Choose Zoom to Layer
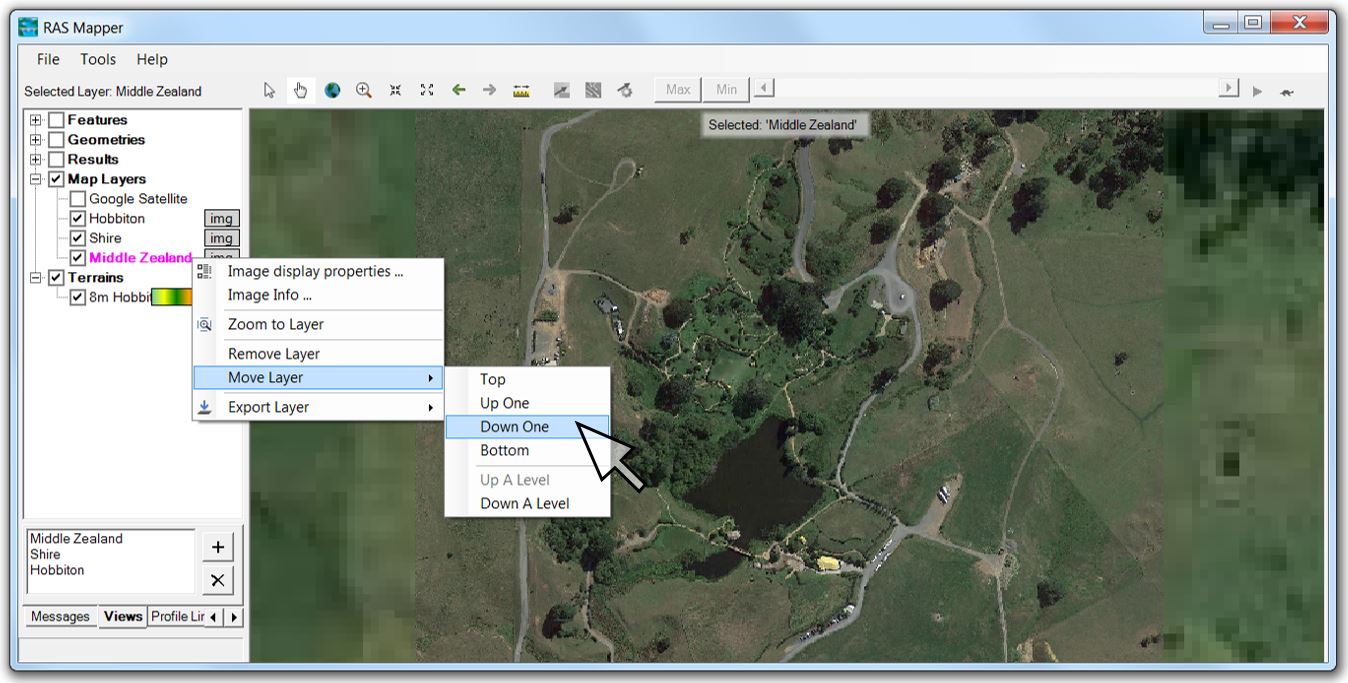 [x=318, y=324]
